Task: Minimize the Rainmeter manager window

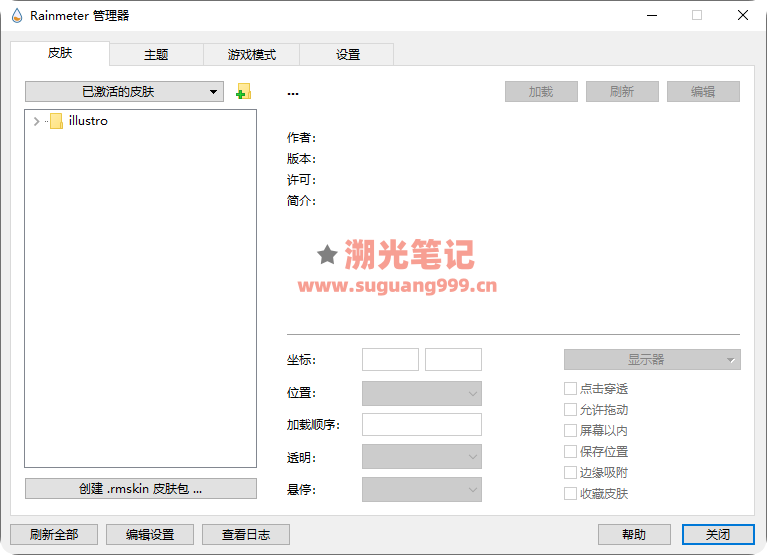Action: click(x=652, y=16)
